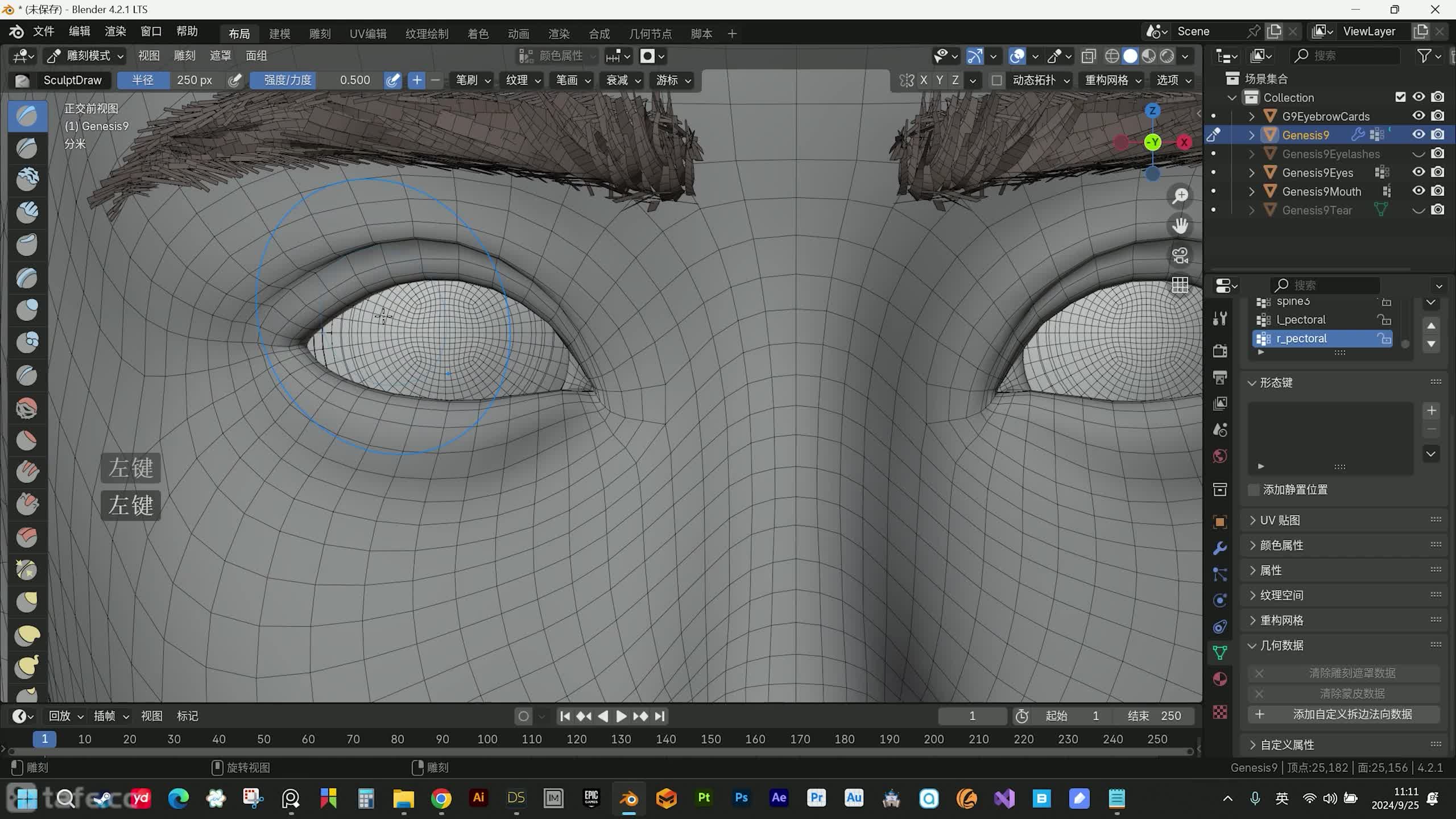1456x819 pixels.
Task: Add a new shape key plus button
Action: 1432,411
